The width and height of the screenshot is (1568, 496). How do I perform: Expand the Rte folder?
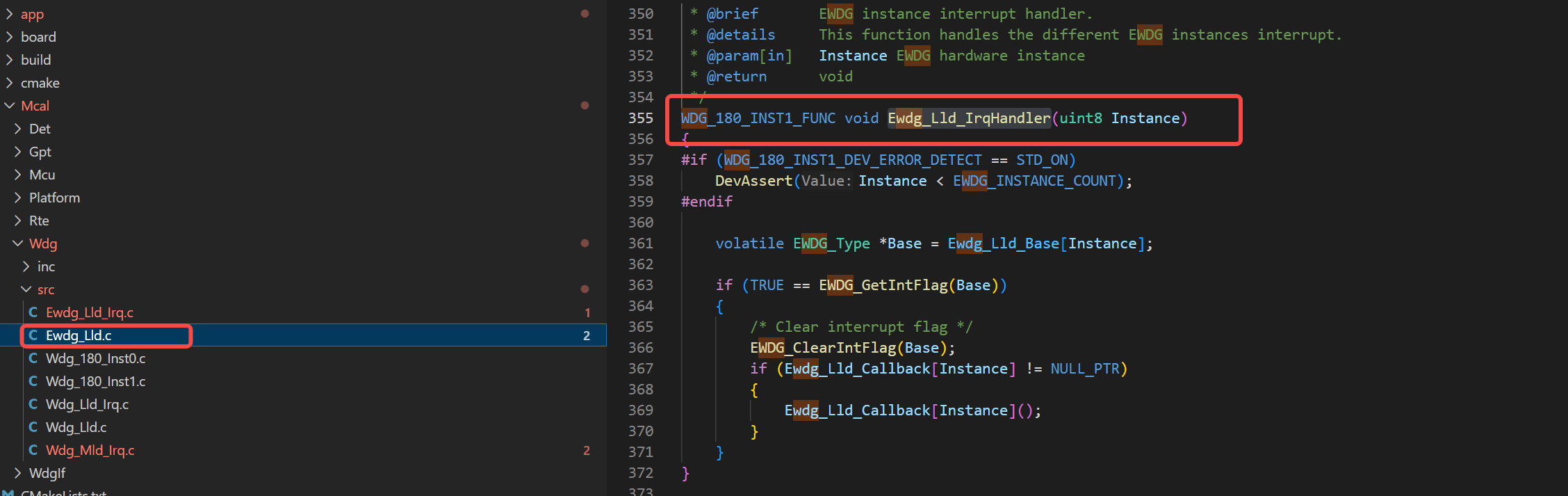[18, 221]
